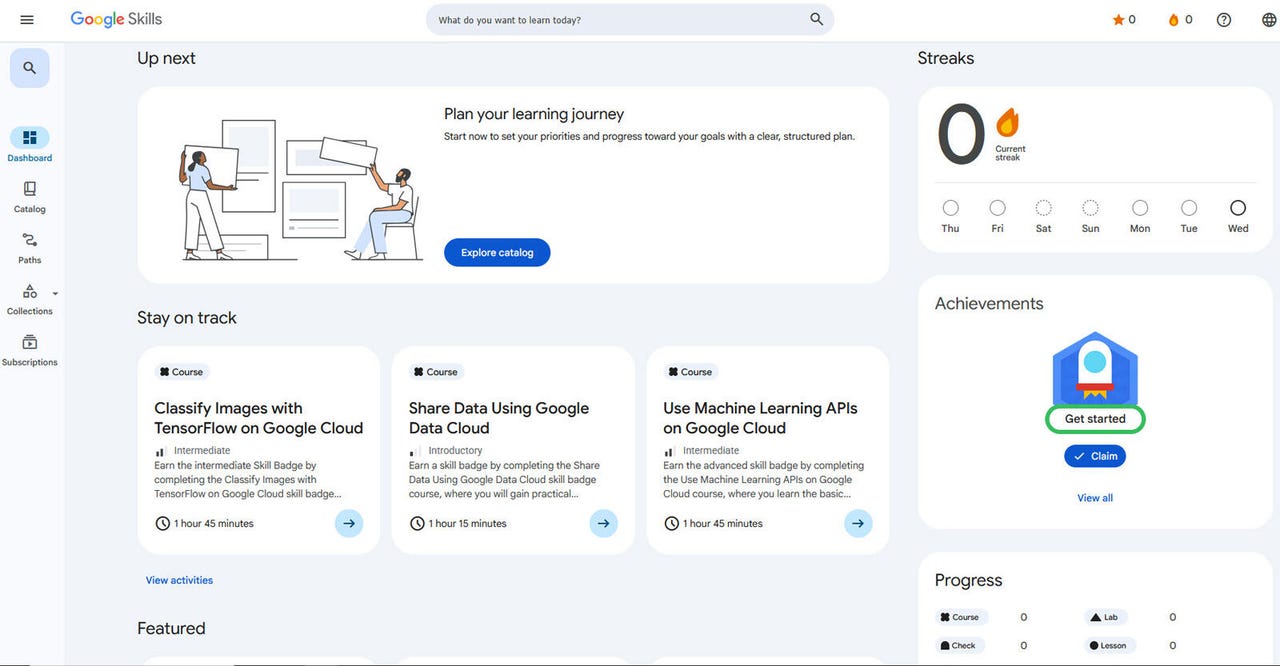1280x666 pixels.
Task: Claim the Get started achievement
Action: click(x=1095, y=456)
